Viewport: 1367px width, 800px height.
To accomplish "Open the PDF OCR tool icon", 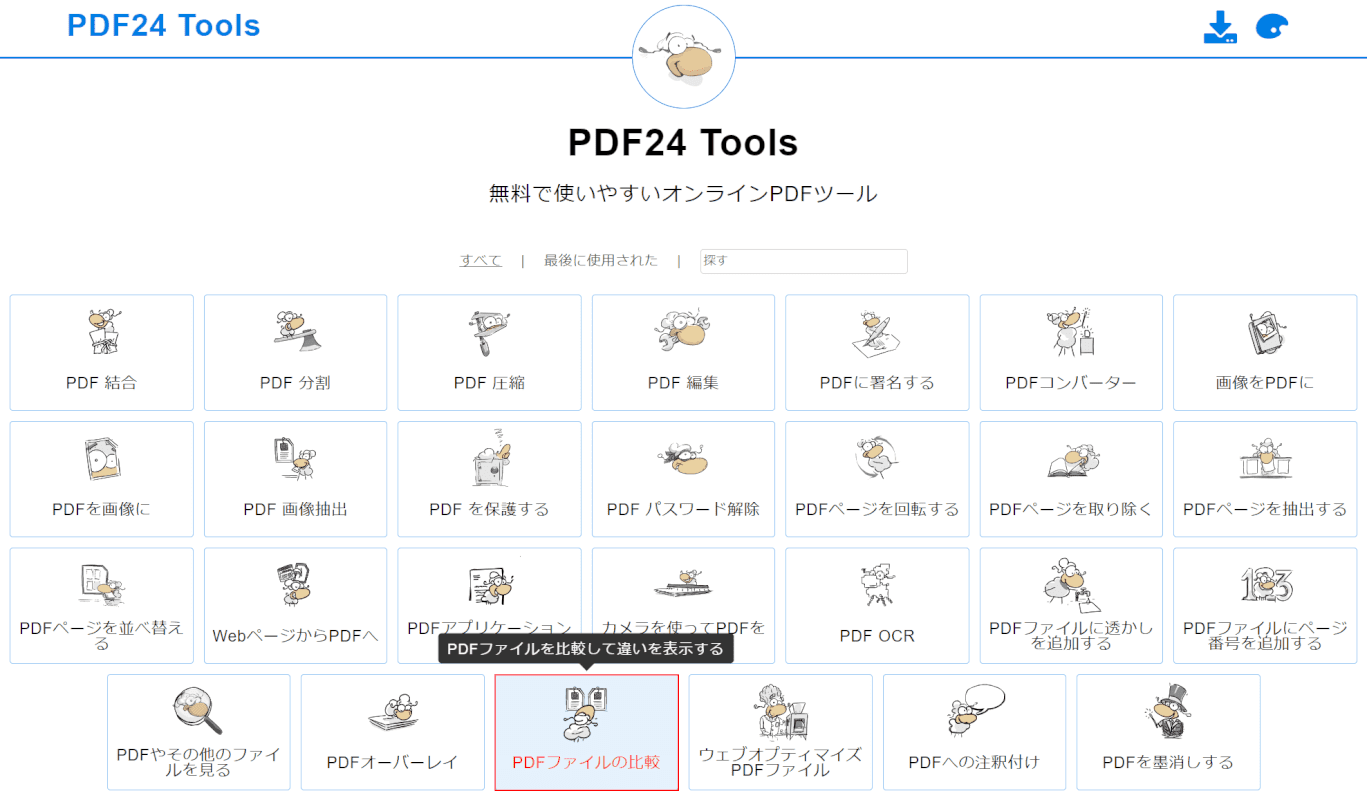I will 877,586.
